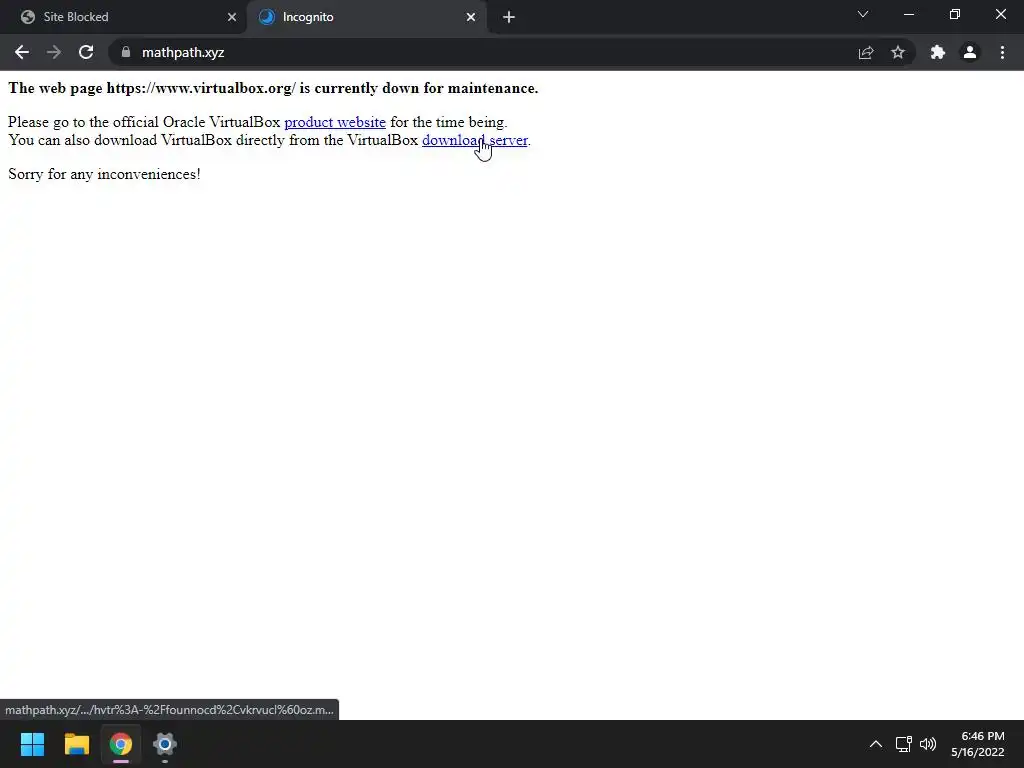The image size is (1024, 768).
Task: Open the Windows Start menu
Action: (x=33, y=744)
